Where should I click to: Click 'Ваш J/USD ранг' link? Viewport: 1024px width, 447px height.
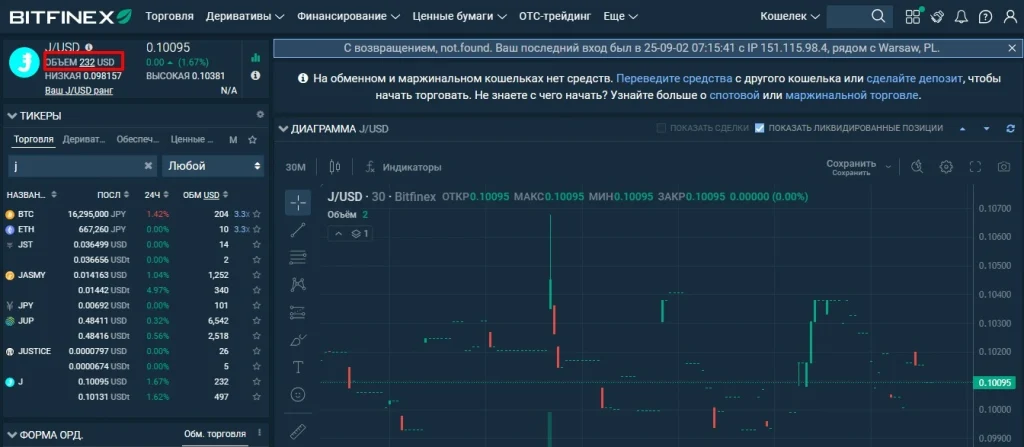tap(79, 90)
